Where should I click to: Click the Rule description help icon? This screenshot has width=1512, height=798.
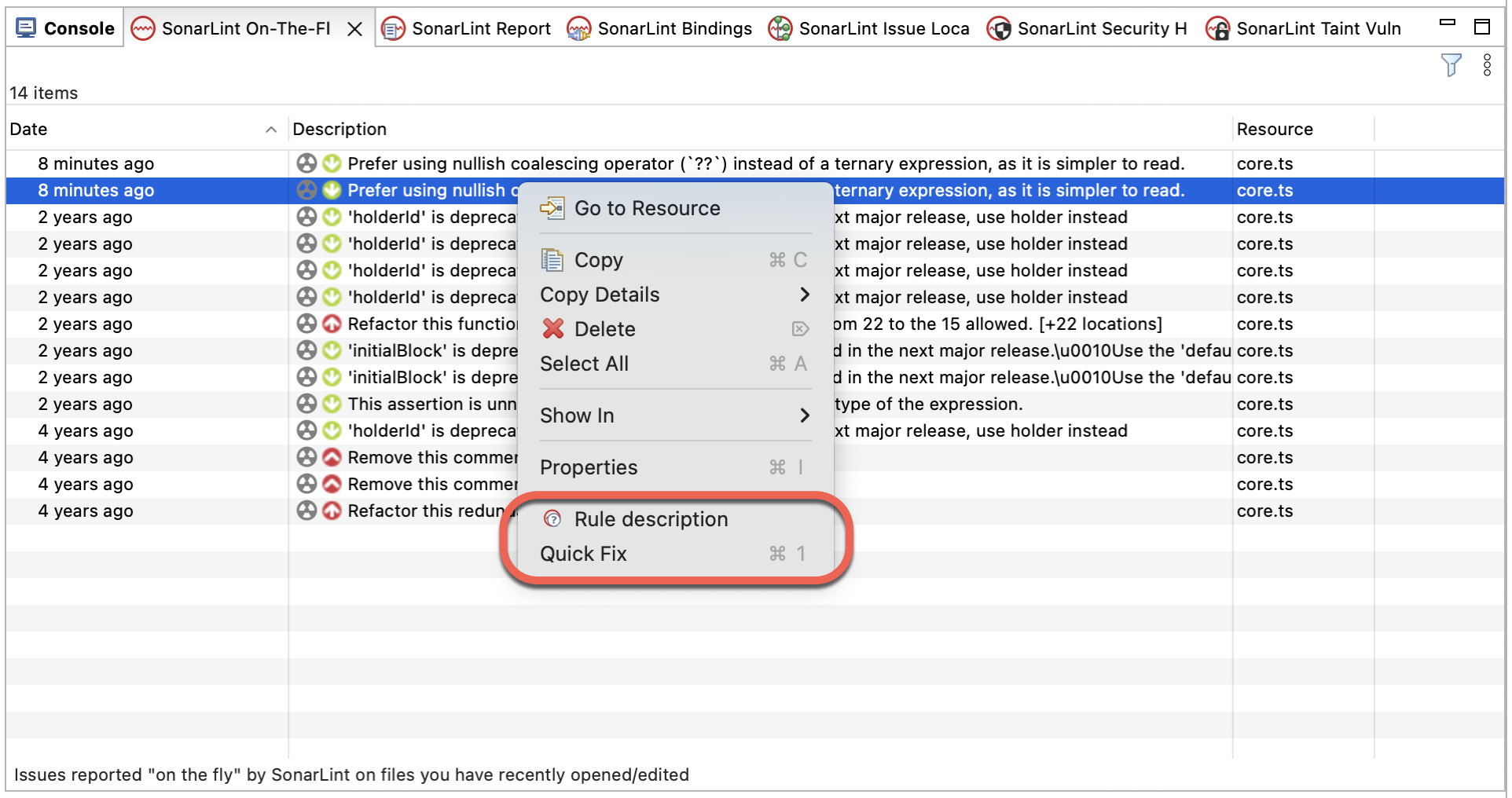pyautogui.click(x=552, y=518)
